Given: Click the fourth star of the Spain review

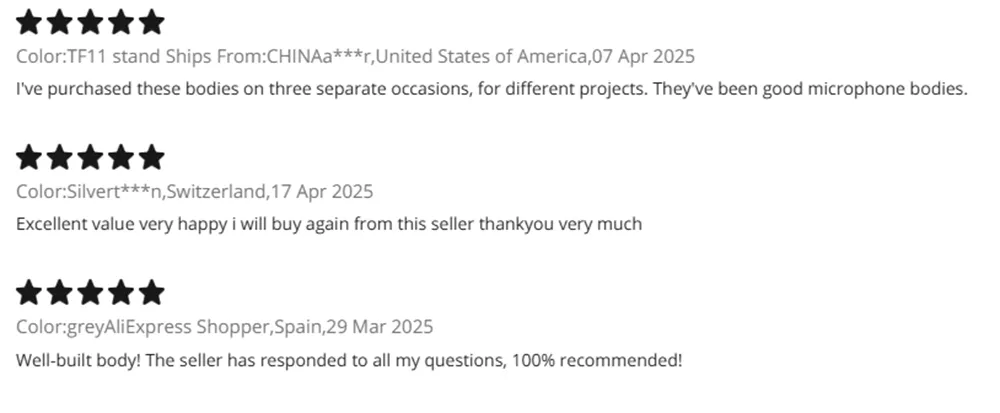Looking at the screenshot, I should coord(121,292).
